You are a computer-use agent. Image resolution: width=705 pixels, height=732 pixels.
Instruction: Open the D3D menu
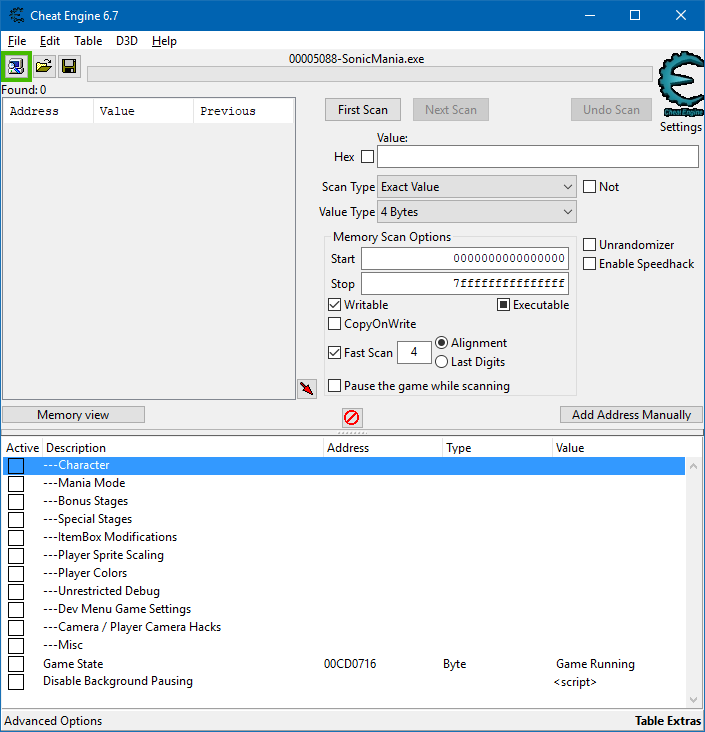tap(127, 41)
